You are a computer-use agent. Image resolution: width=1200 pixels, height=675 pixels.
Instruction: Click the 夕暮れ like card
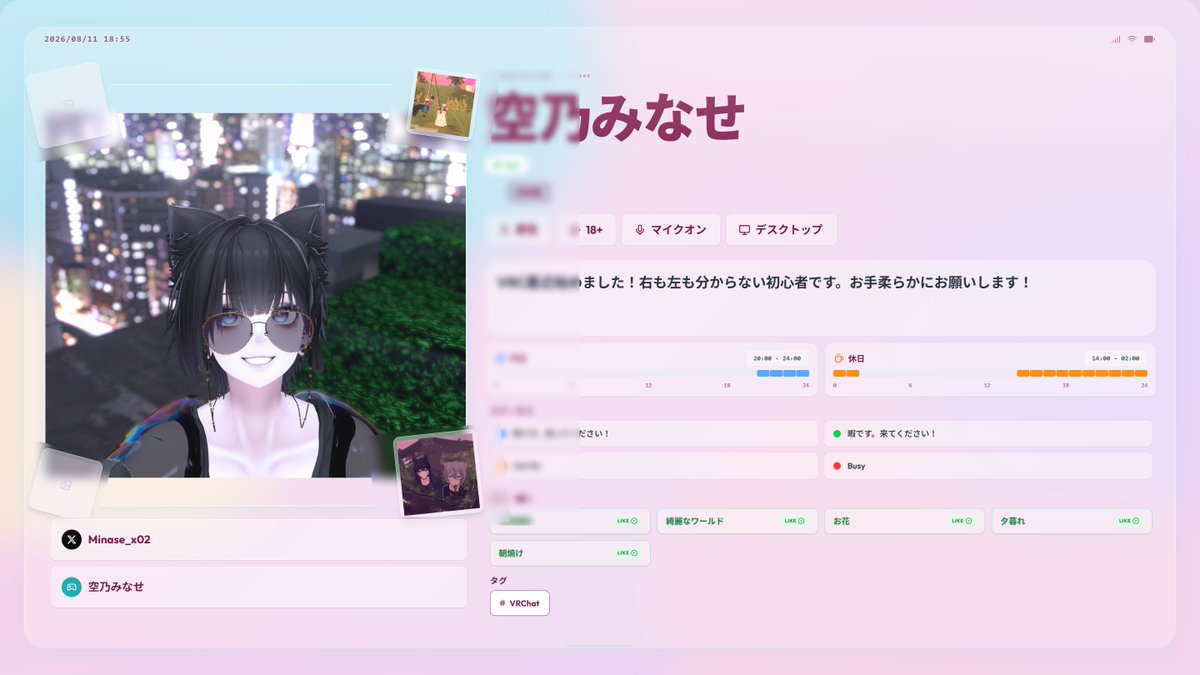(x=1072, y=521)
